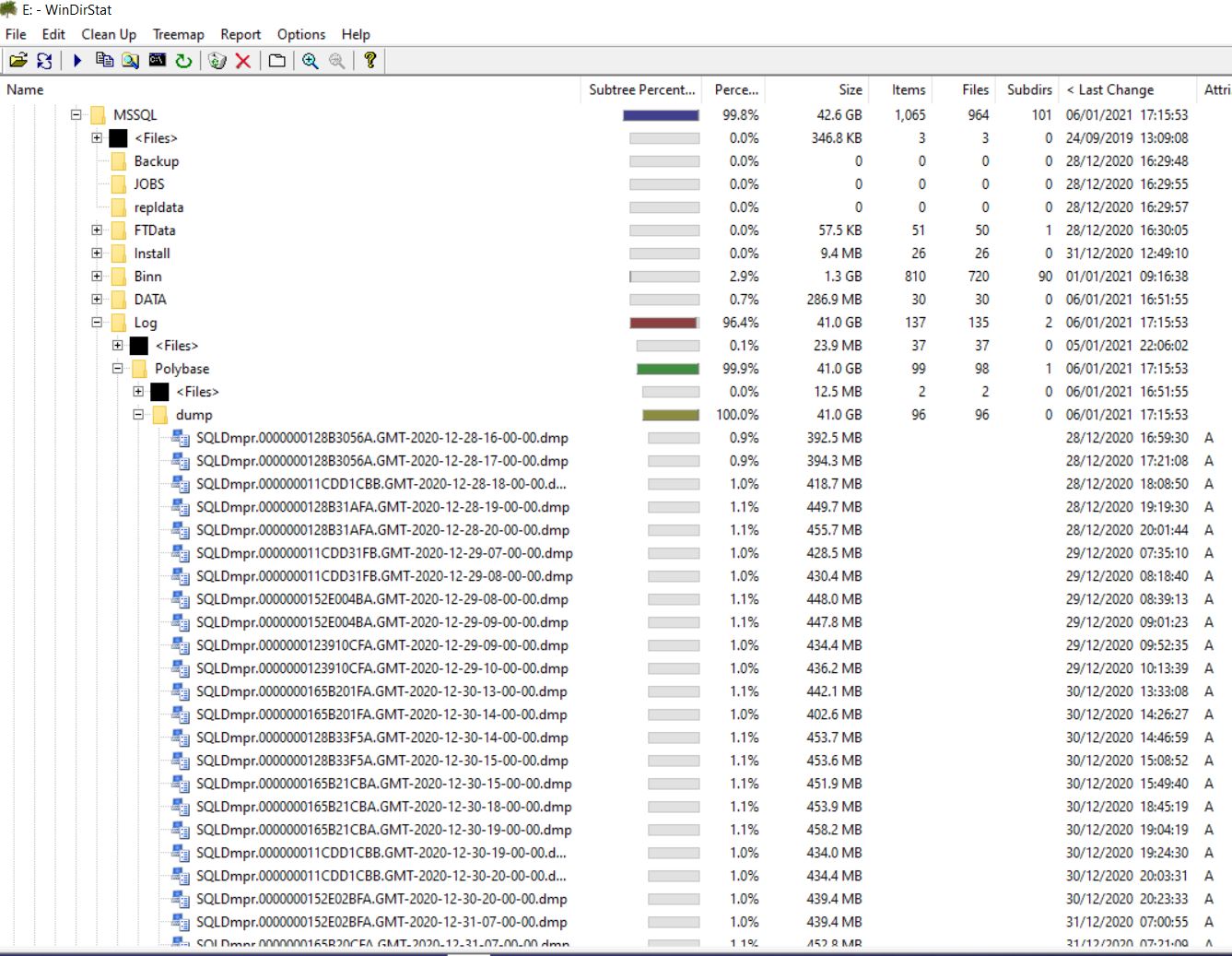1232x956 pixels.
Task: Sort by the Last Change column header
Action: (x=1127, y=89)
